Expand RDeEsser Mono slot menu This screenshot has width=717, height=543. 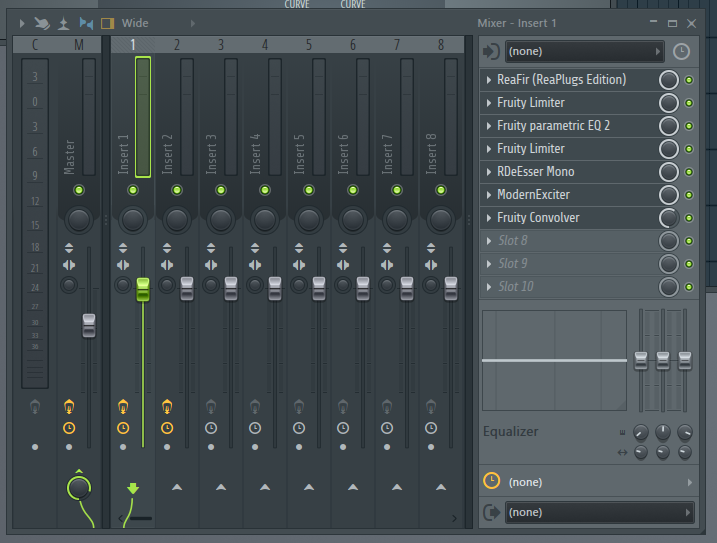(x=489, y=172)
